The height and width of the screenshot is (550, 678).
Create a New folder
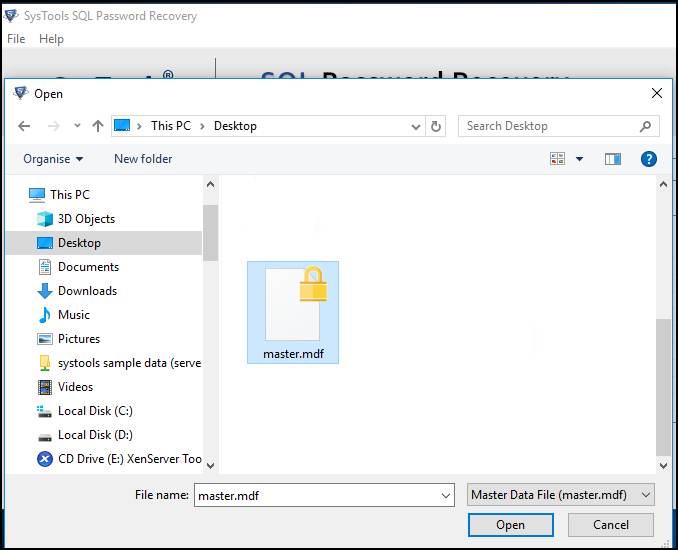[143, 159]
